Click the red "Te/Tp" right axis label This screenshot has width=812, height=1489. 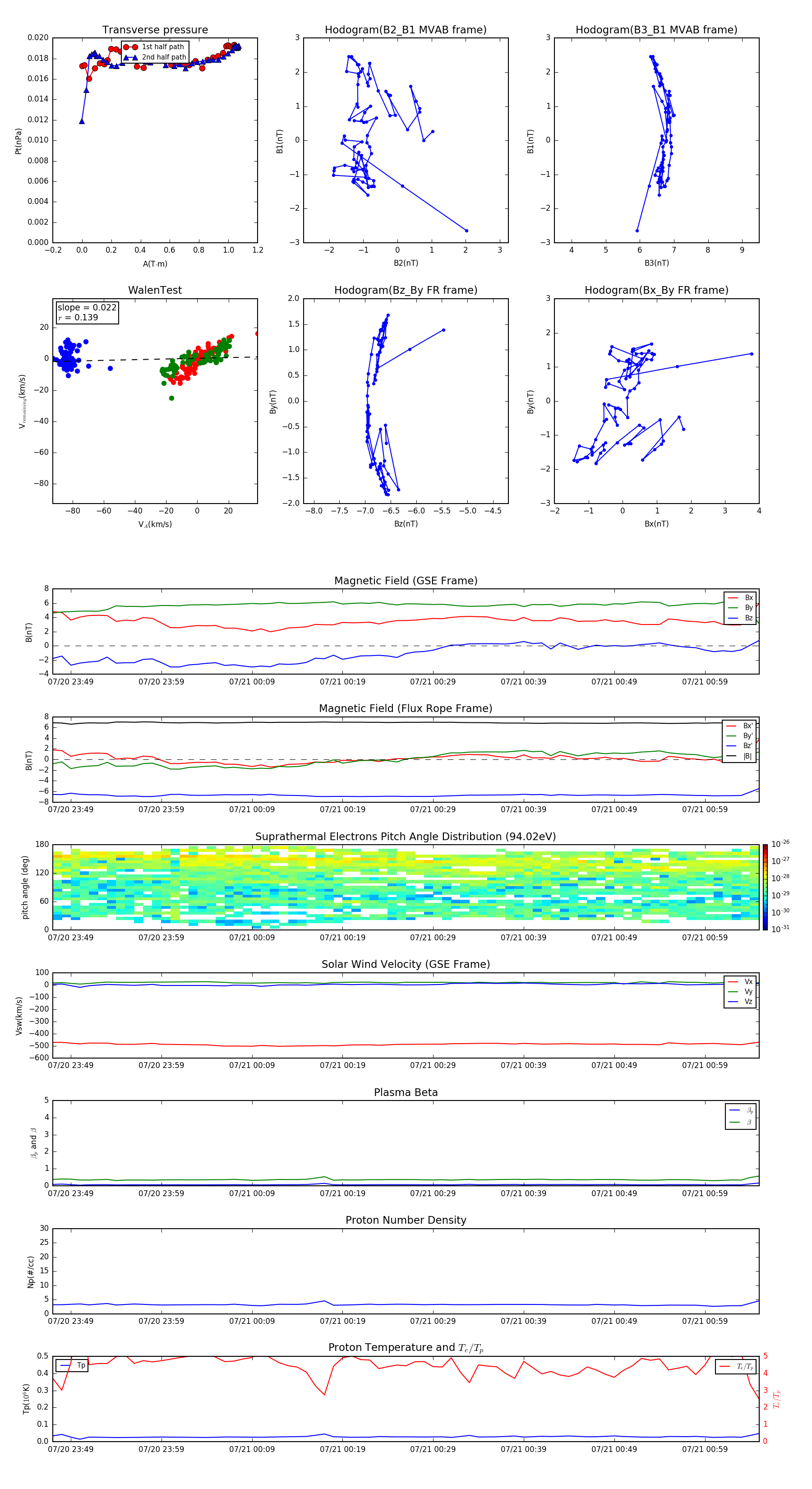(x=777, y=1399)
